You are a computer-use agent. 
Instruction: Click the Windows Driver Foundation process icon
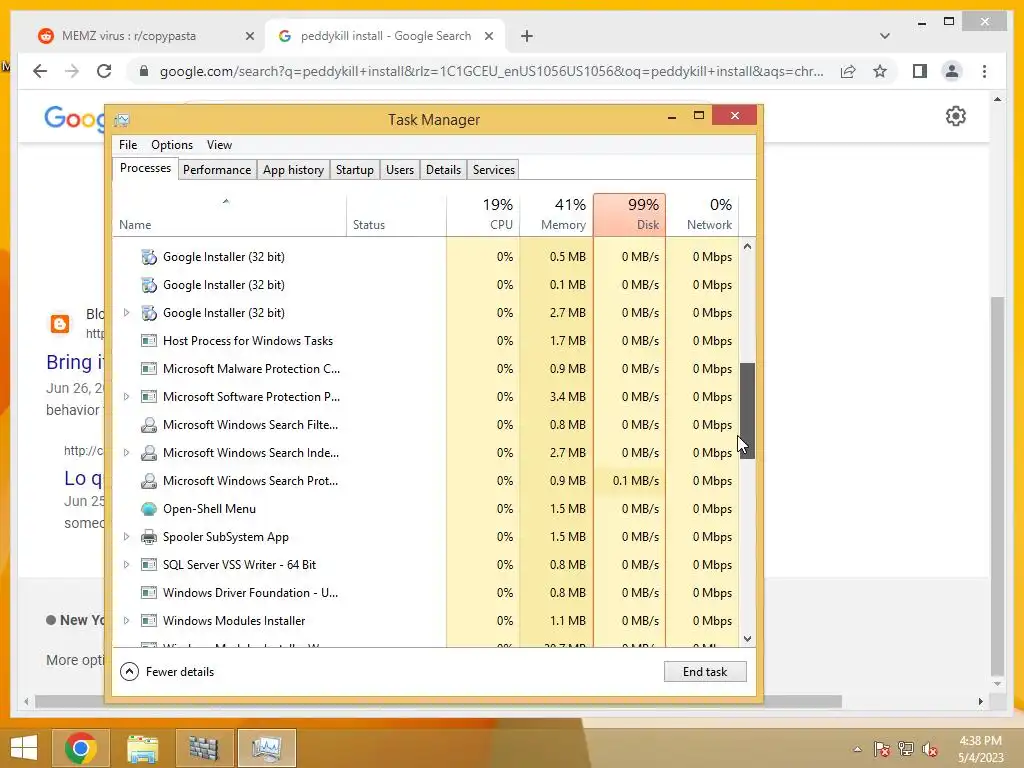(x=149, y=593)
